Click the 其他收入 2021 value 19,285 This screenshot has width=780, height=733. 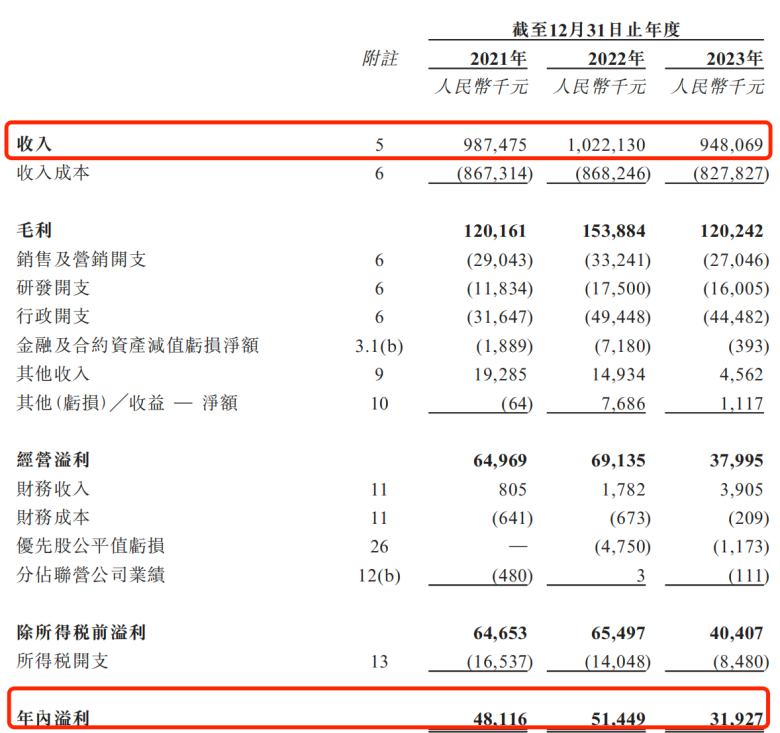pos(500,374)
